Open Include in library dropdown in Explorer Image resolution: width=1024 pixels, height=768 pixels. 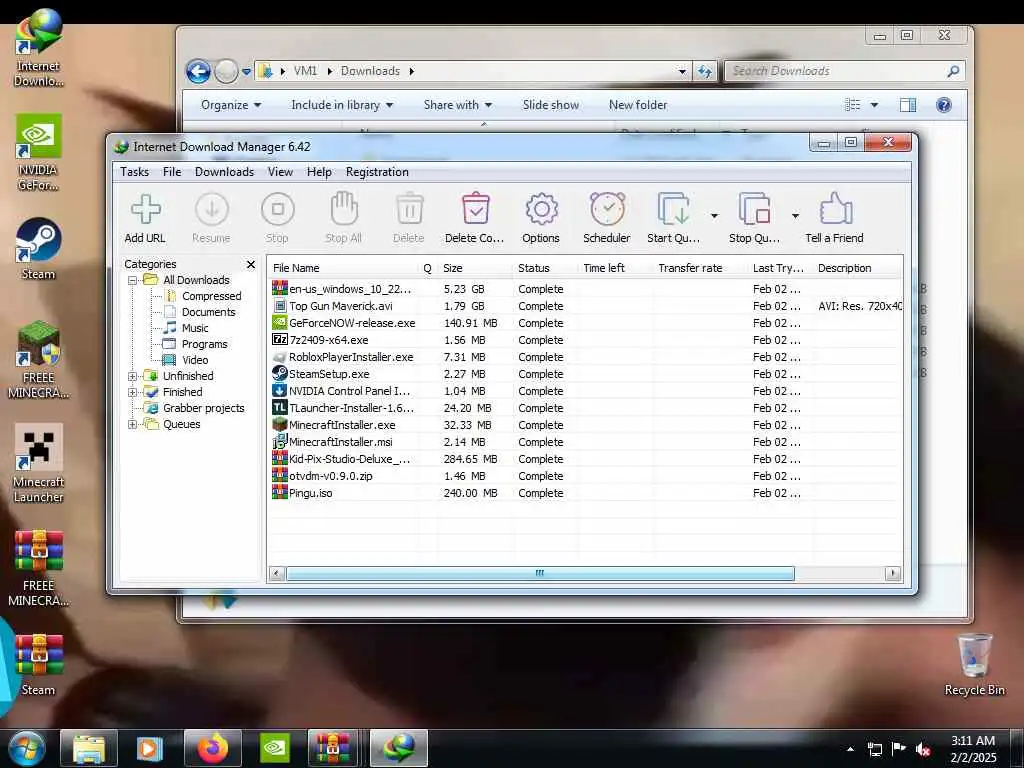click(x=342, y=104)
